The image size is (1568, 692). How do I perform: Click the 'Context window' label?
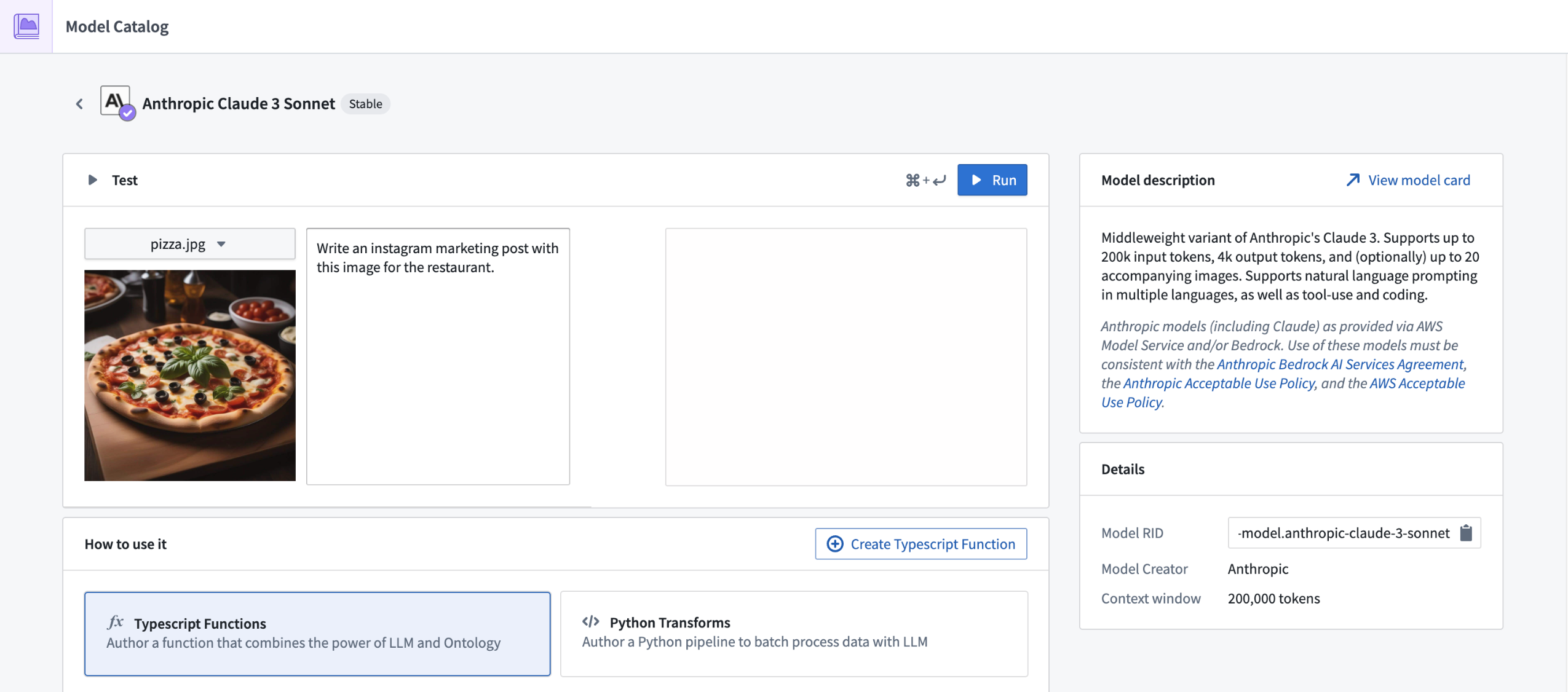point(1150,599)
